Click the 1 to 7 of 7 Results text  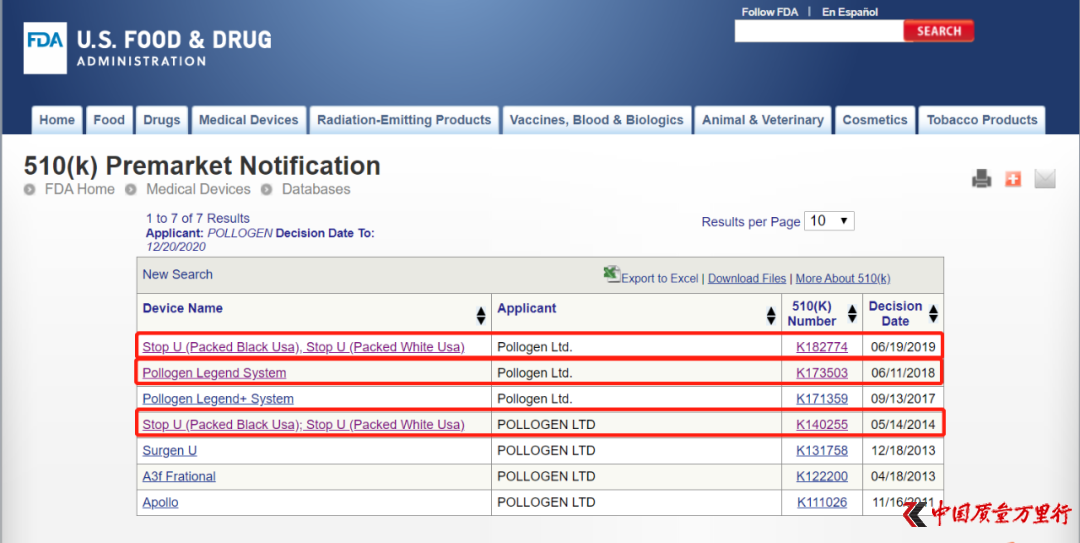(x=198, y=218)
